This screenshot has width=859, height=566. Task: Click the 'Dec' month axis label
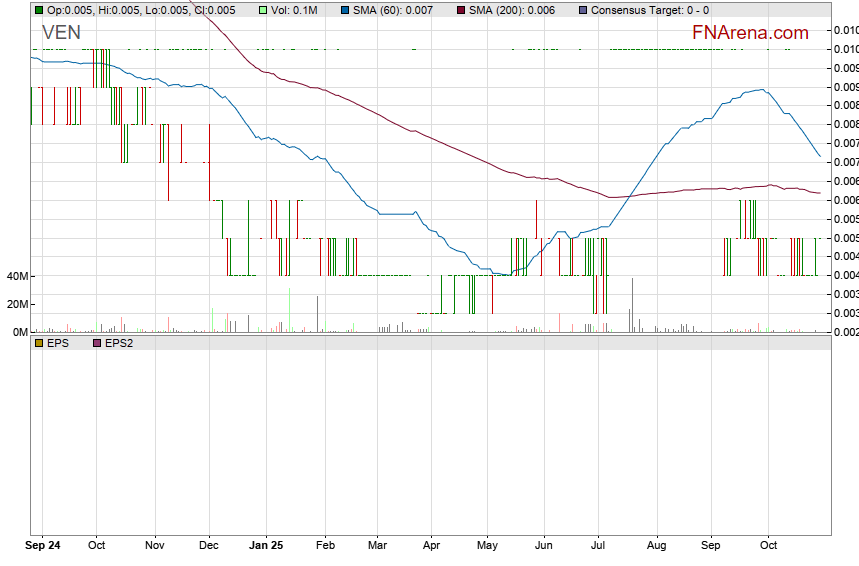click(x=209, y=546)
